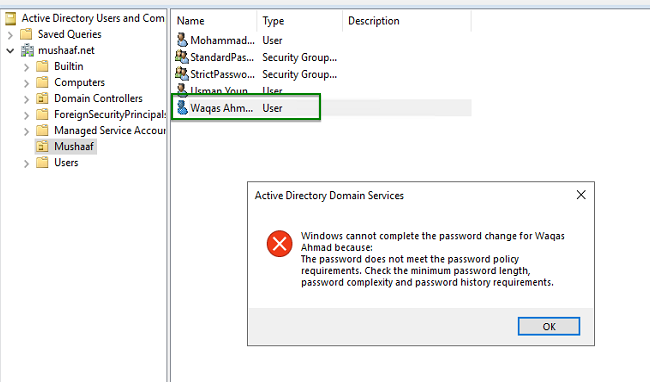The height and width of the screenshot is (382, 650).
Task: Select the StandardPas... name text
Action: click(x=222, y=57)
